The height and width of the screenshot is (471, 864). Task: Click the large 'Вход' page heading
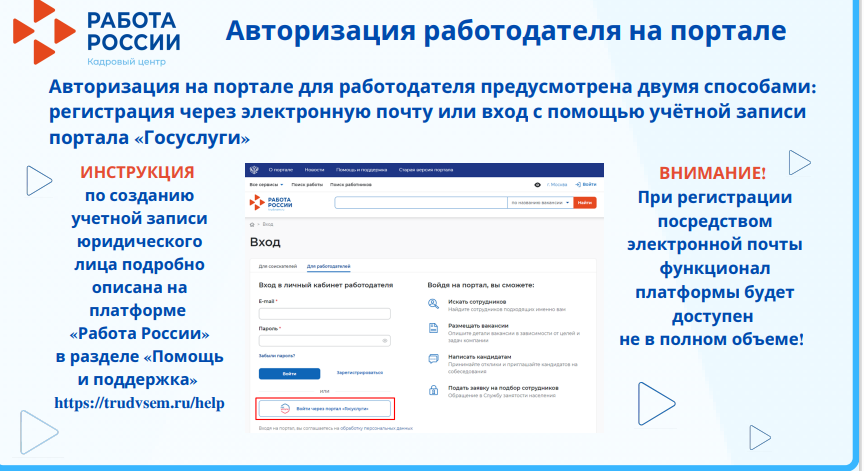(265, 242)
